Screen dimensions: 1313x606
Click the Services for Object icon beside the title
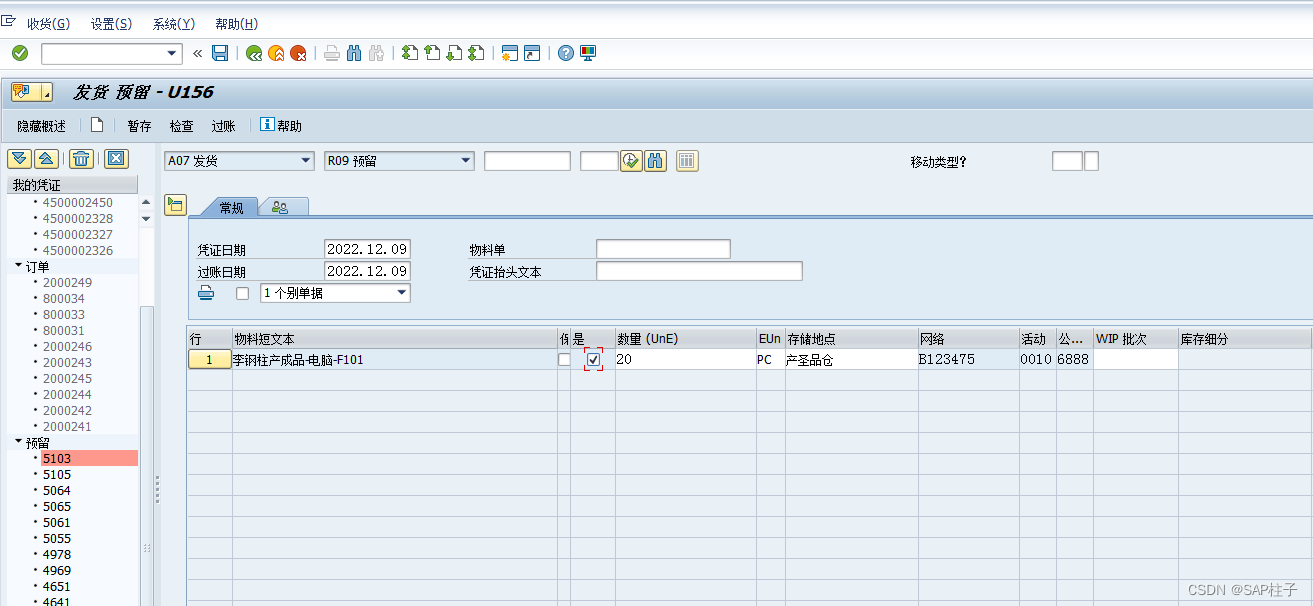(31, 92)
